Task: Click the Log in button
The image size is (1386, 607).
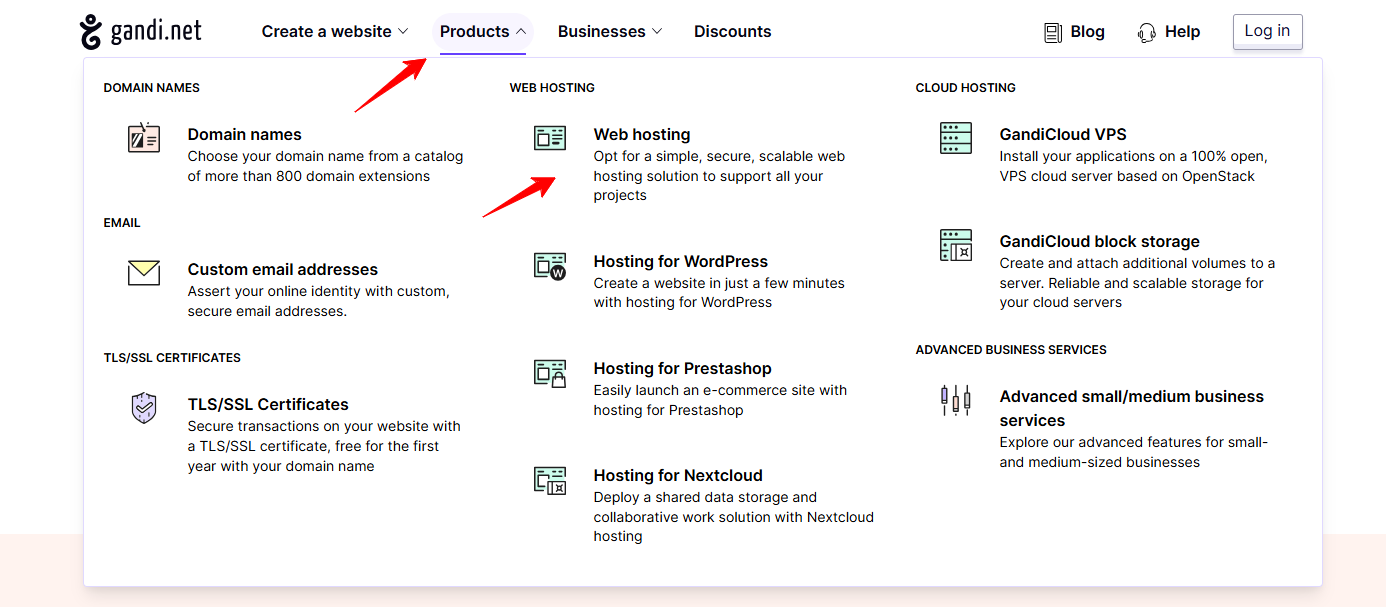Action: tap(1267, 31)
